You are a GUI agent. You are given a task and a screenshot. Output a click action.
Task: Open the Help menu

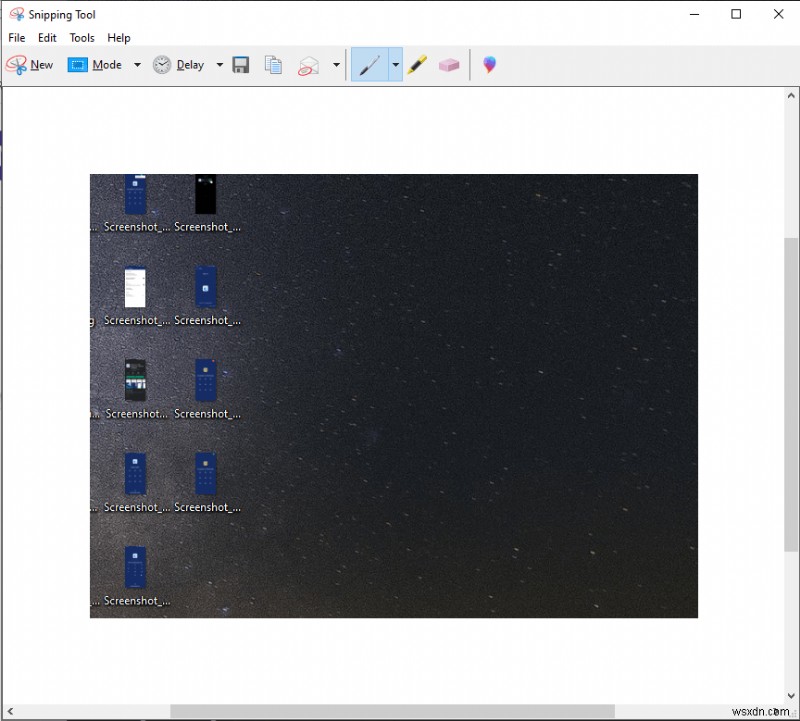click(x=119, y=37)
